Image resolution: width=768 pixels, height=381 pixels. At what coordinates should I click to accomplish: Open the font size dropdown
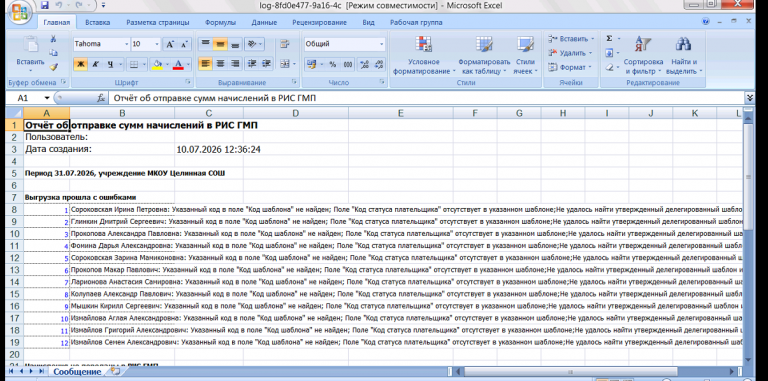(157, 44)
